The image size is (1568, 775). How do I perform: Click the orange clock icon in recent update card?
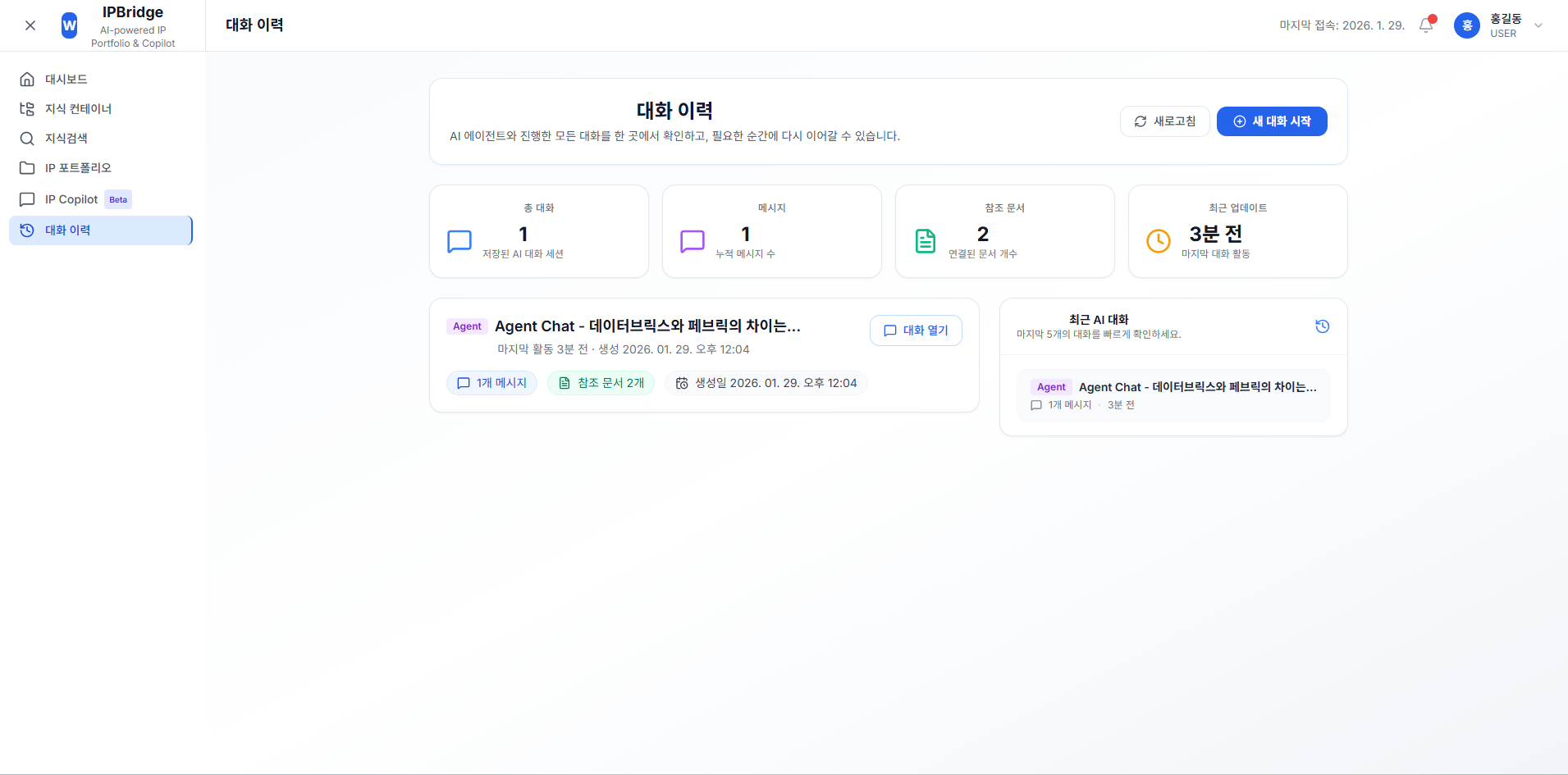[1158, 241]
